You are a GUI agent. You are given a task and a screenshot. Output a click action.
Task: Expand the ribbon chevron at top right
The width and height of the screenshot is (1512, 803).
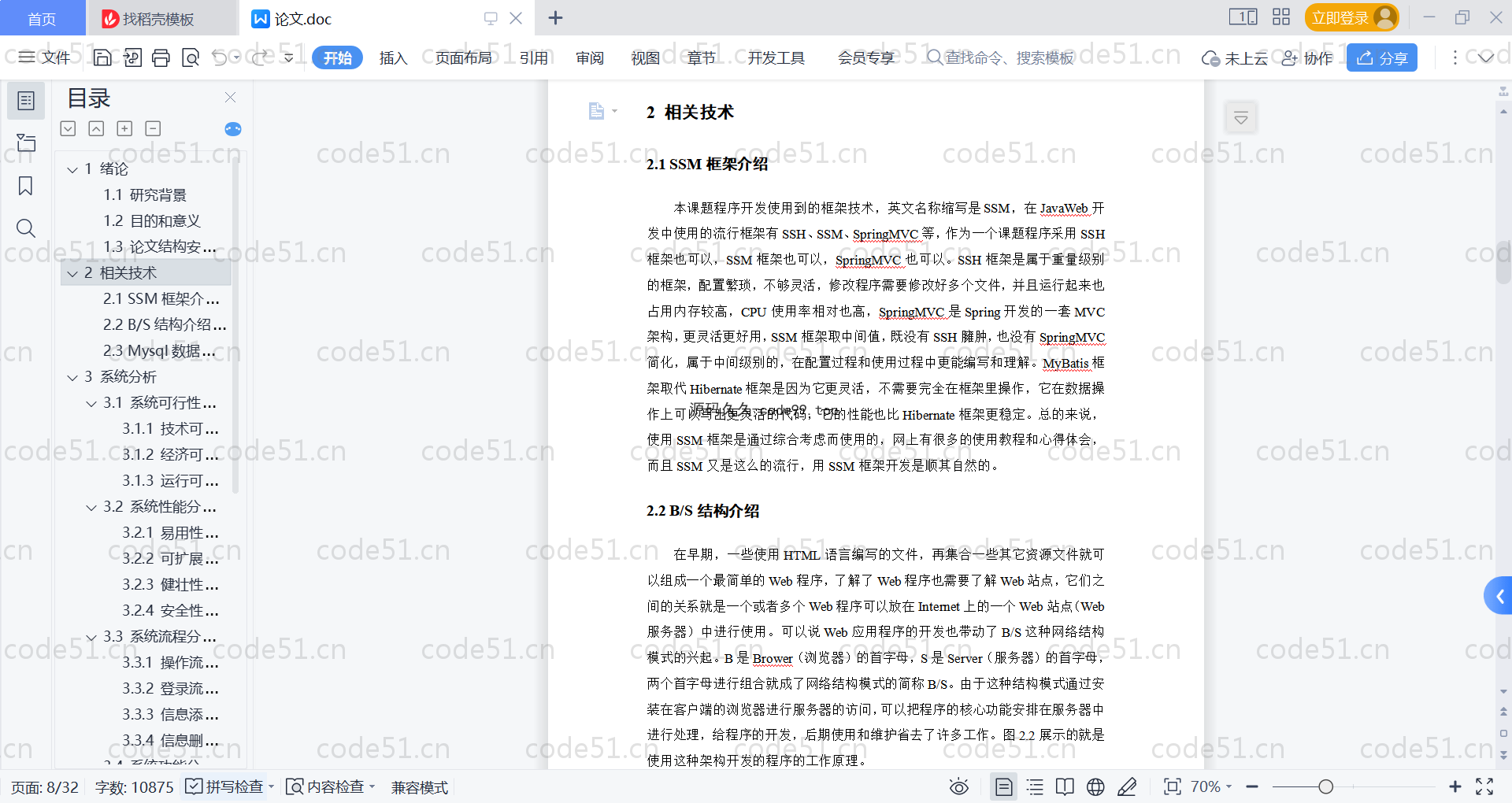point(1486,57)
